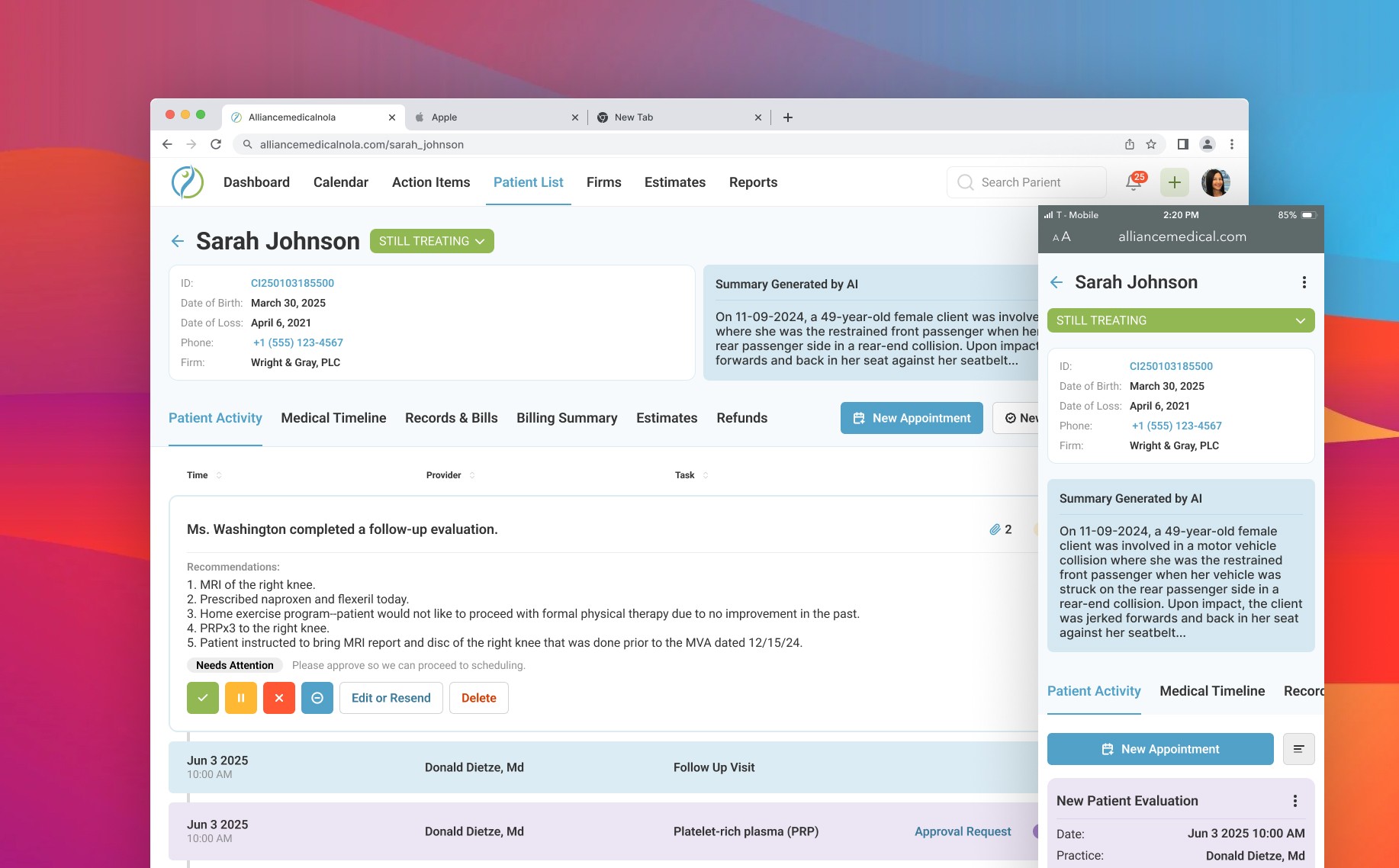The height and width of the screenshot is (868, 1399).
Task: Open the Approval Request link
Action: point(963,831)
